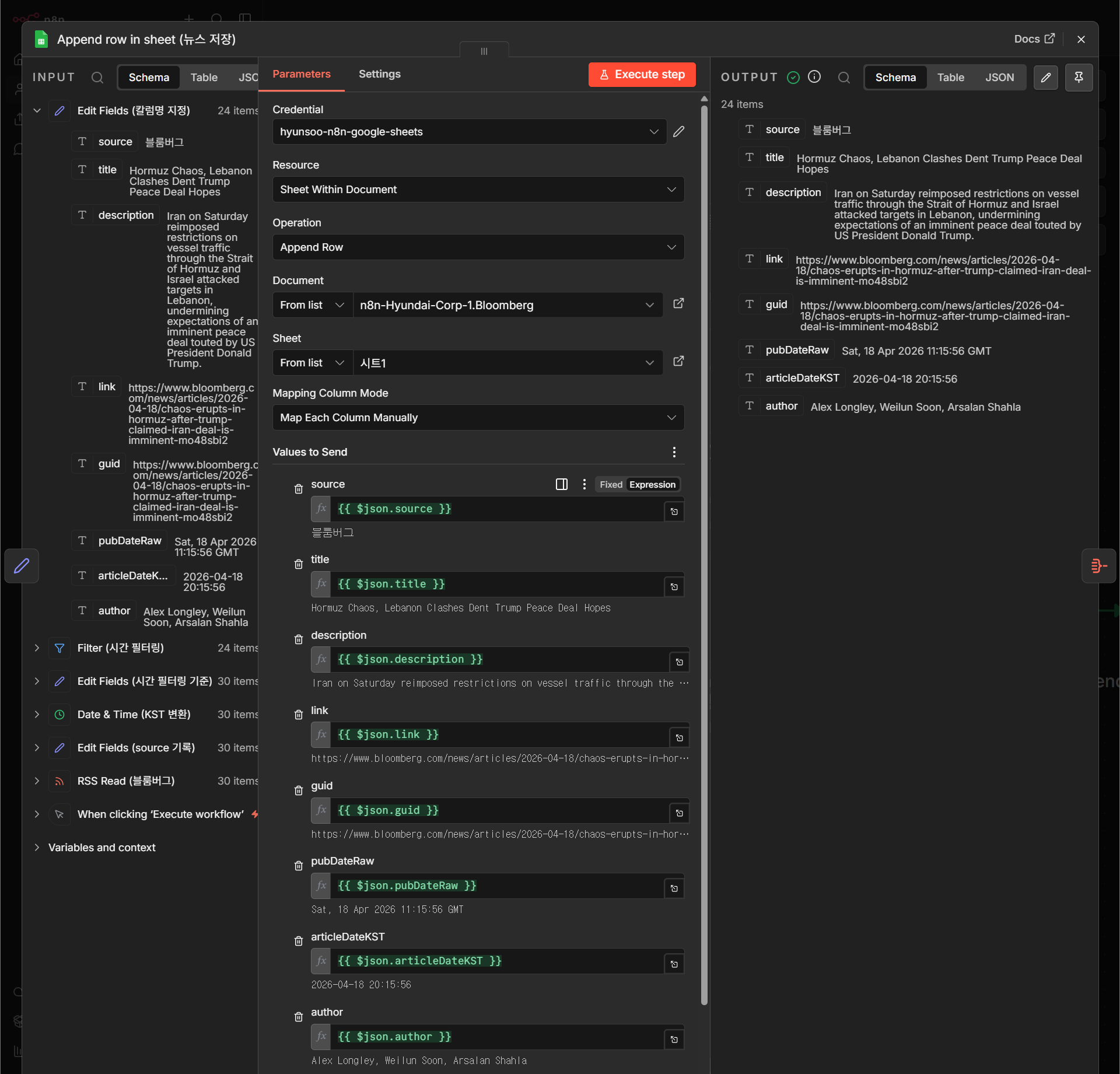This screenshot has height=1074, width=1120.
Task: Expand the Filter (시간 필터링) node
Action: 37,648
